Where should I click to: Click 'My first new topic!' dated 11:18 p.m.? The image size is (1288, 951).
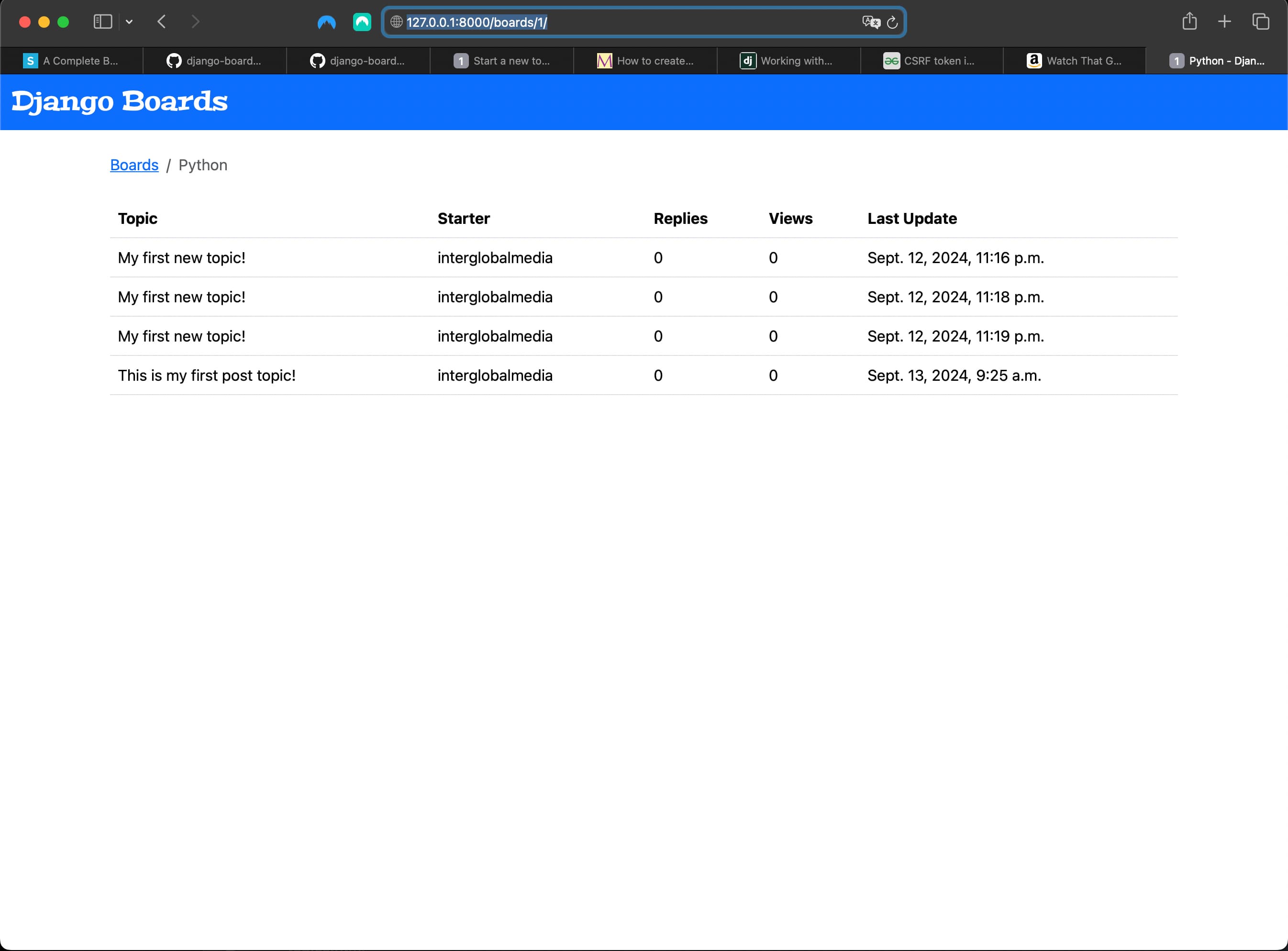coord(181,297)
